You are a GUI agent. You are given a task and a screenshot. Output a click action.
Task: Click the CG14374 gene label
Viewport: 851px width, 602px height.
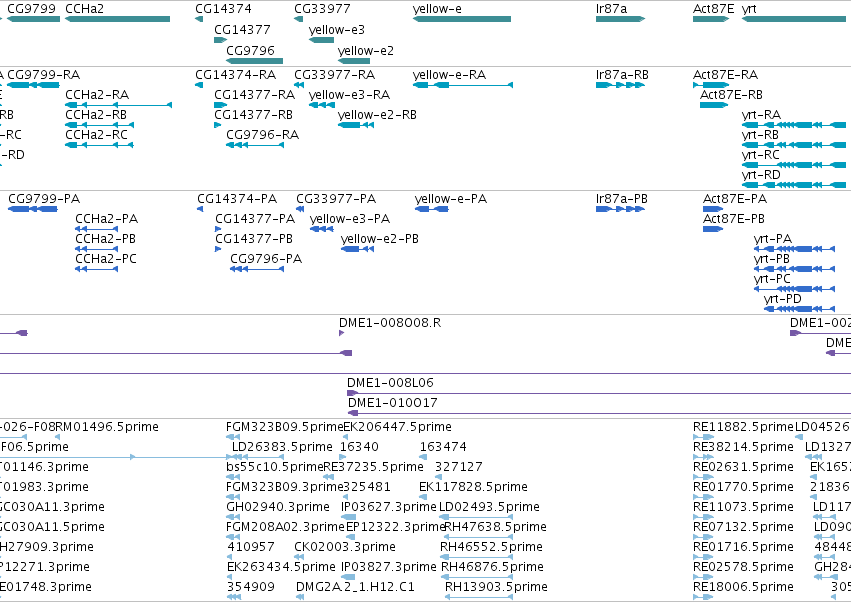click(223, 9)
